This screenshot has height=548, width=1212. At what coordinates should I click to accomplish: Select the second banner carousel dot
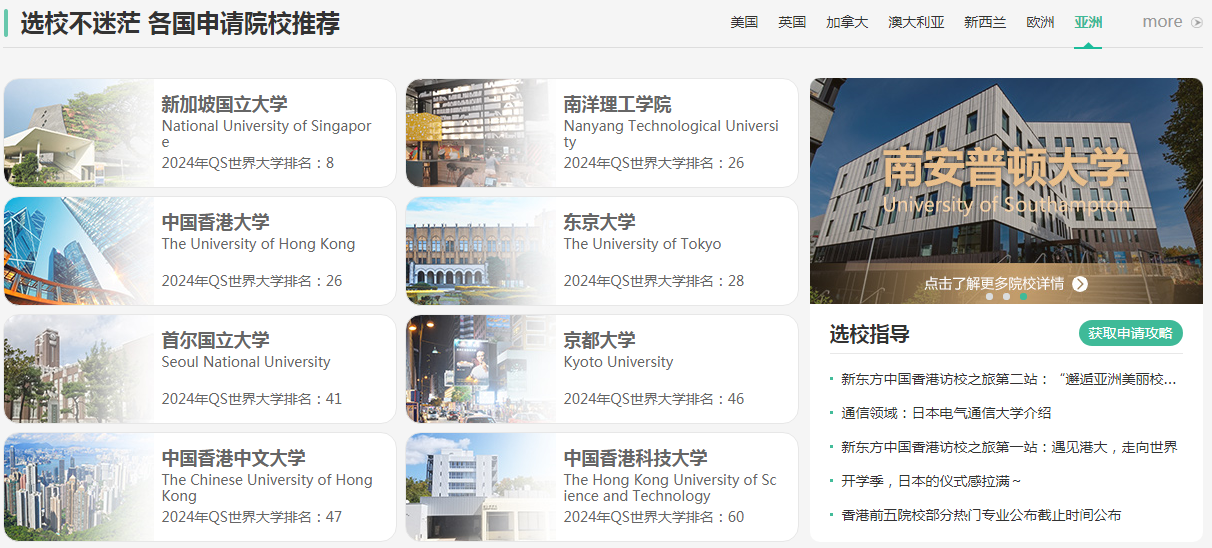pyautogui.click(x=1006, y=297)
